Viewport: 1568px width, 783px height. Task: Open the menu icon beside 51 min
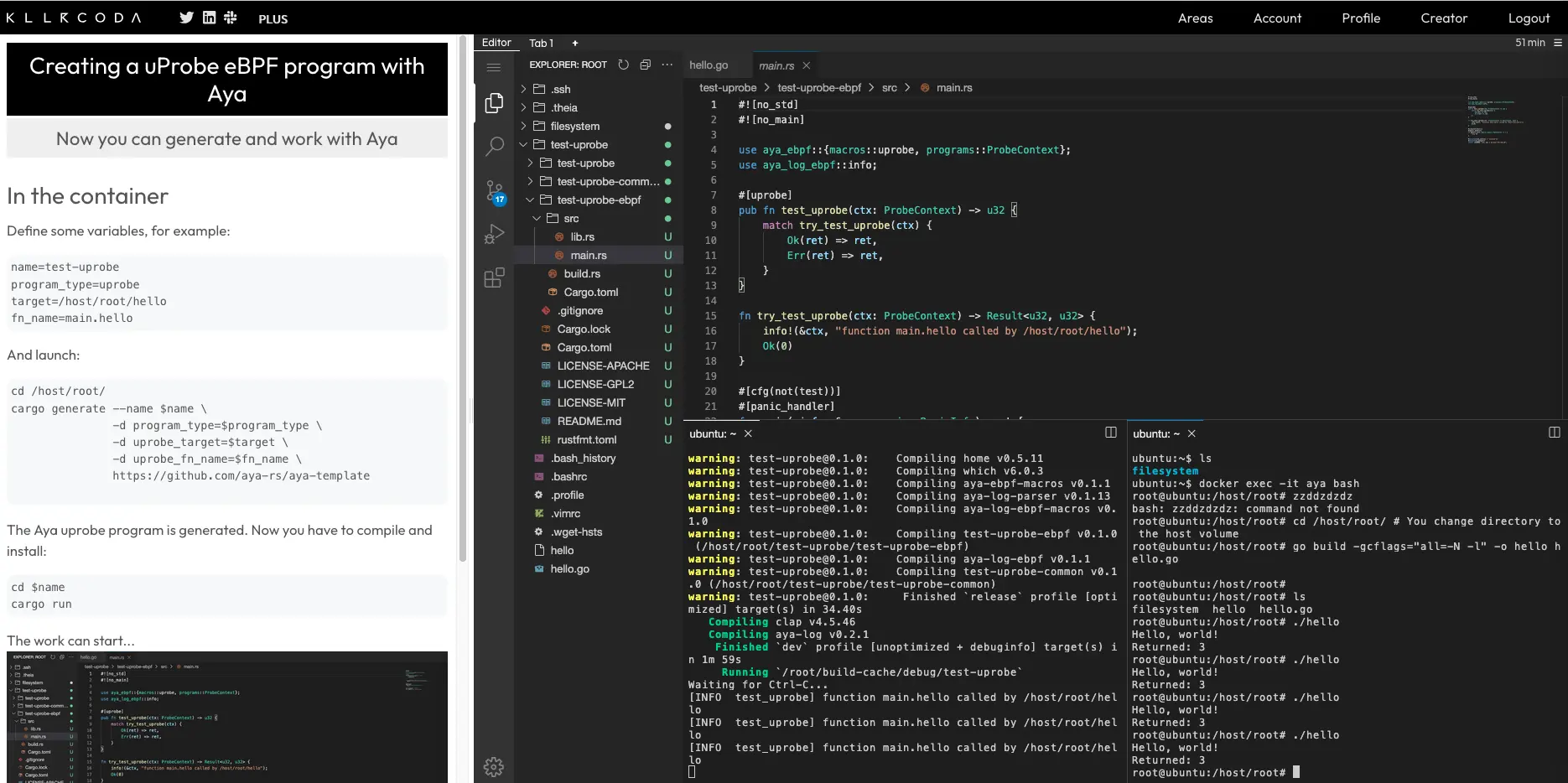tap(1558, 43)
